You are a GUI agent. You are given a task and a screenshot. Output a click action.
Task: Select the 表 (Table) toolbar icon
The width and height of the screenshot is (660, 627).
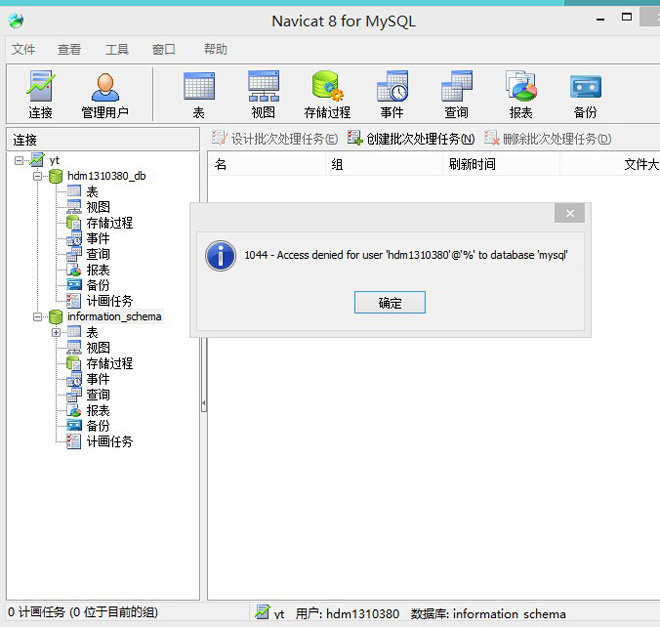tap(199, 95)
